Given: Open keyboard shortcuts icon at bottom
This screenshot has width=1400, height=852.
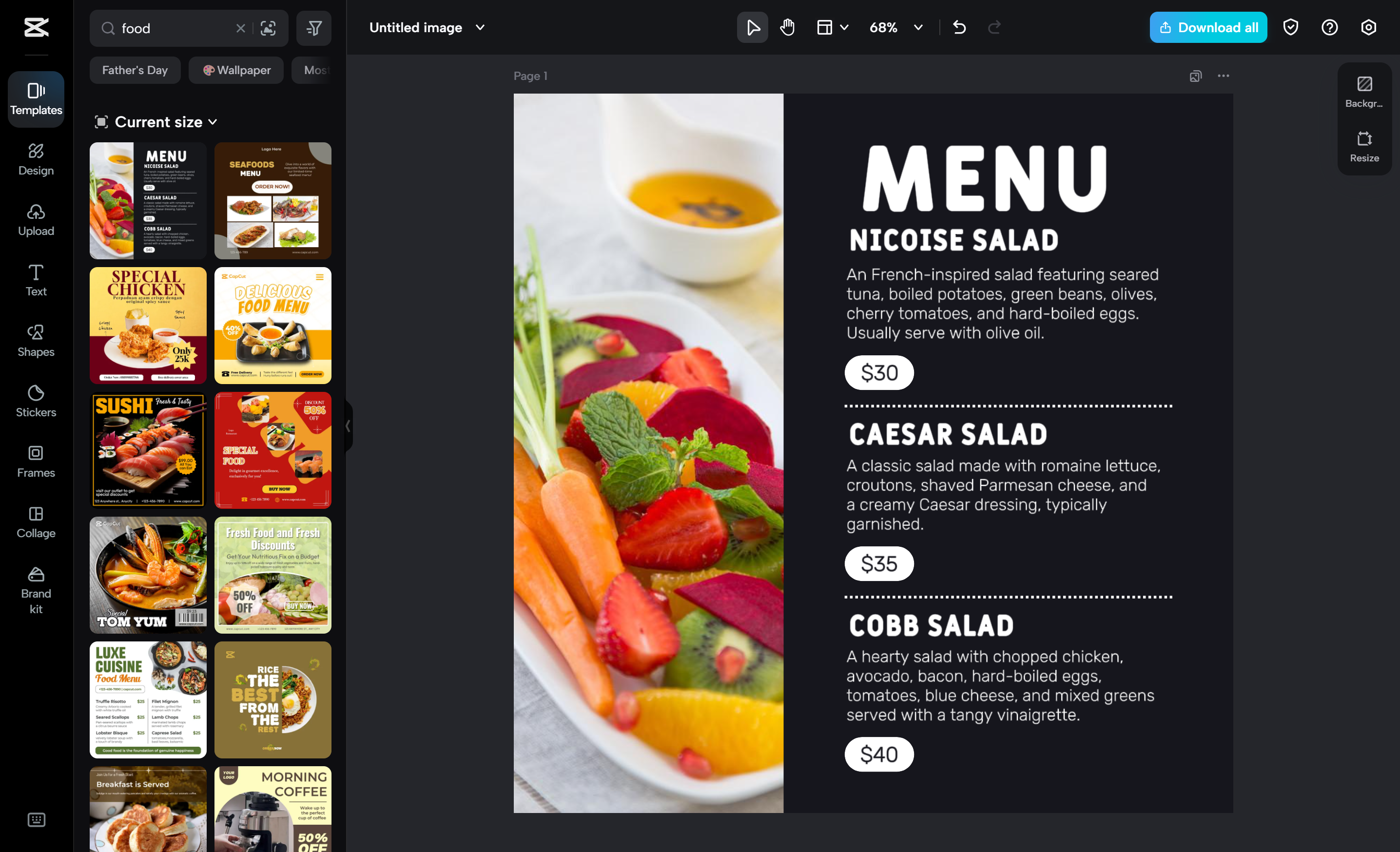Looking at the screenshot, I should [x=37, y=819].
